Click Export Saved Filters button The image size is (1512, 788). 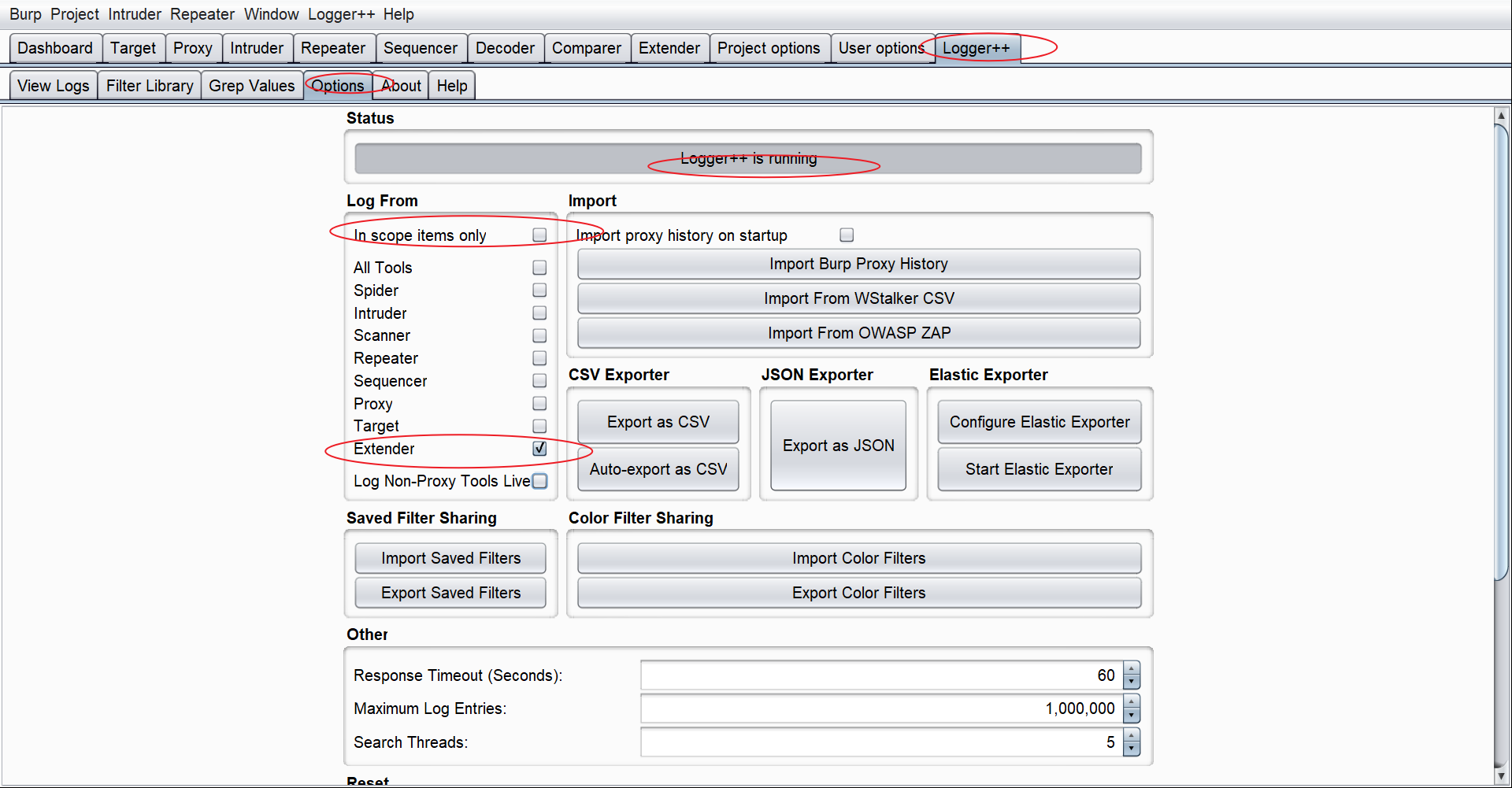click(450, 593)
